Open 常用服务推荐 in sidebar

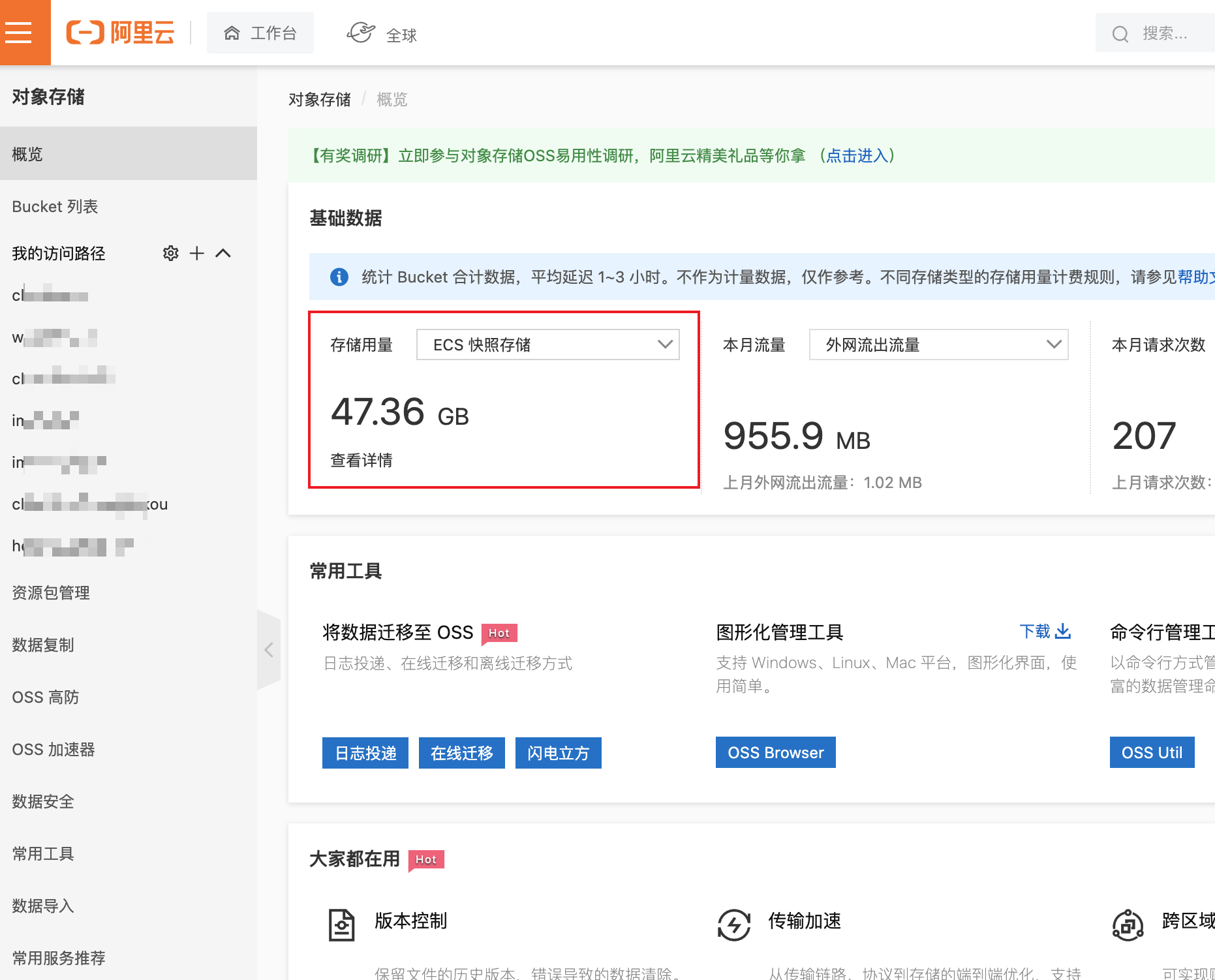59,958
